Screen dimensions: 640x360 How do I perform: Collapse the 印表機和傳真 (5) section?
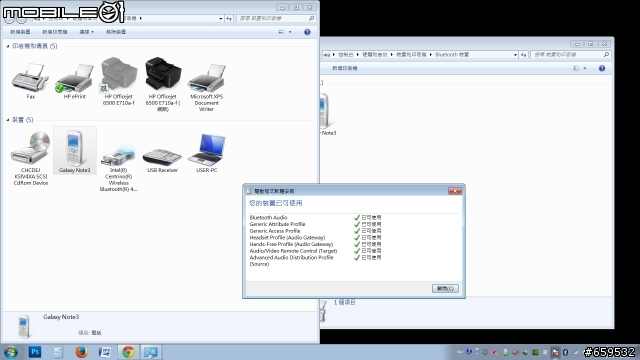(x=8, y=47)
